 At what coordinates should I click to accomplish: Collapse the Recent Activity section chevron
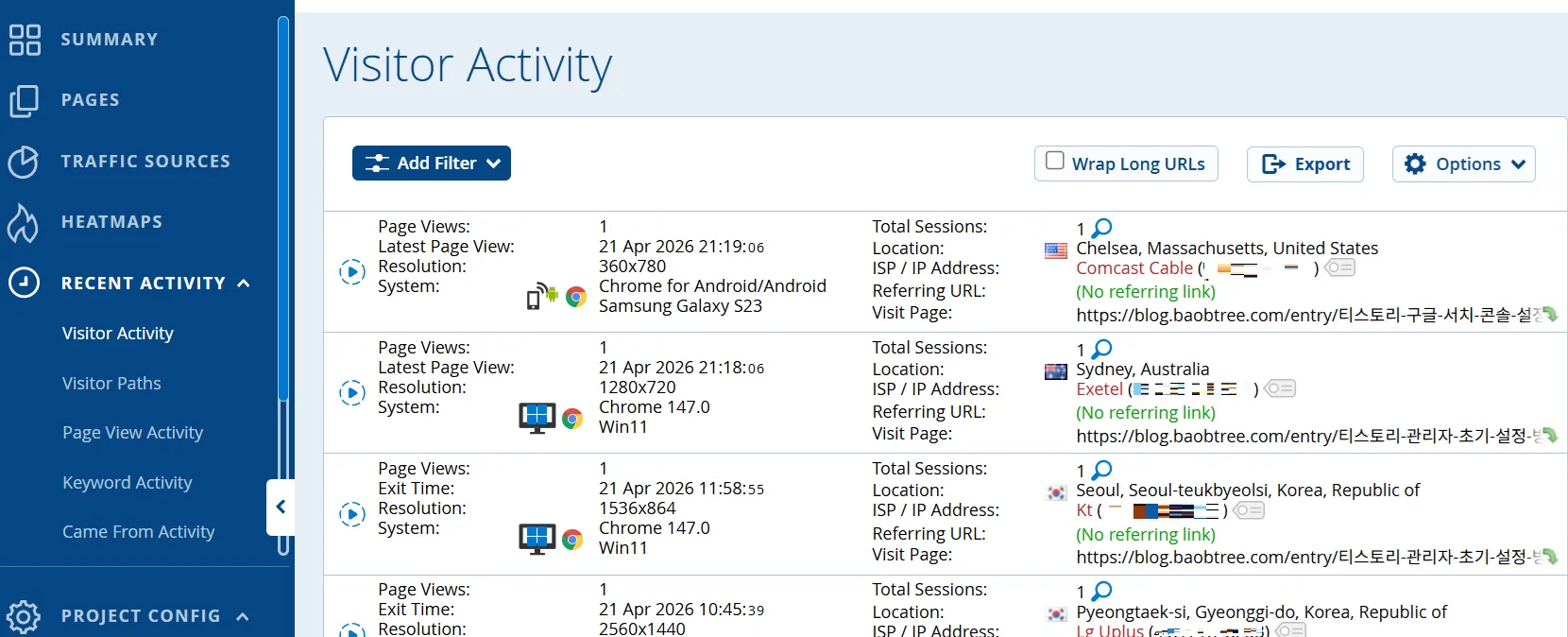[x=244, y=284]
